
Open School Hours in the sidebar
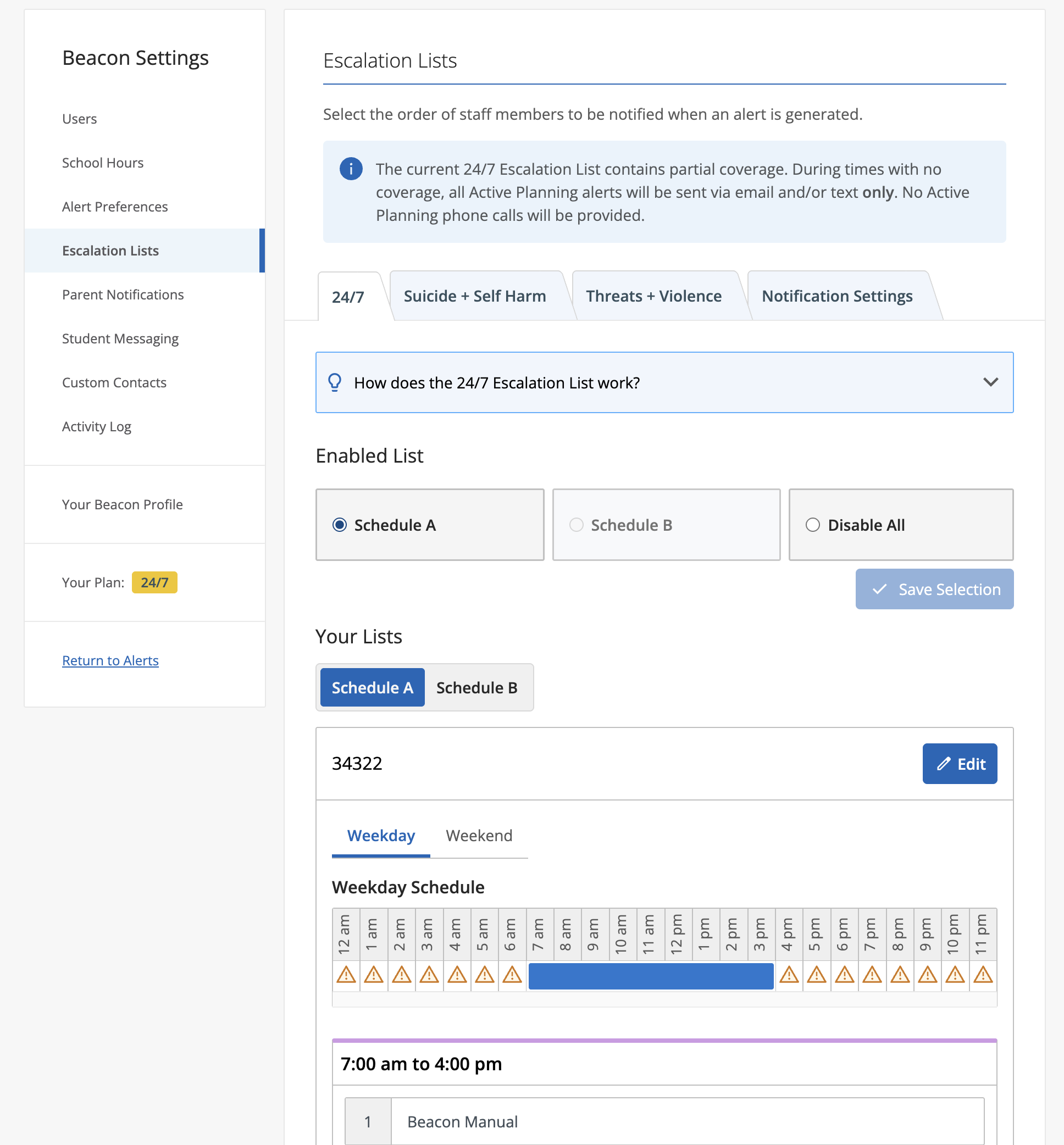tap(103, 163)
